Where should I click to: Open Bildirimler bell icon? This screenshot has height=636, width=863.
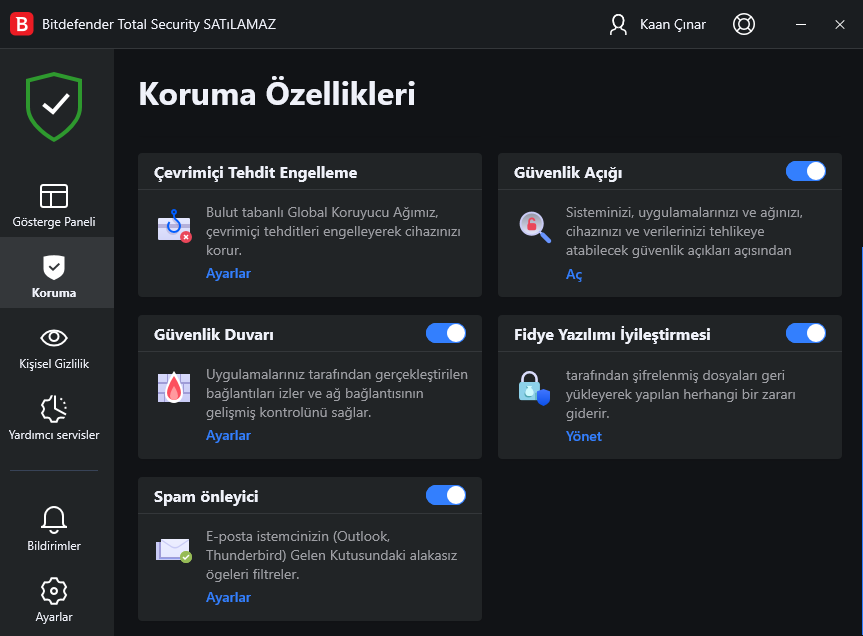click(54, 519)
